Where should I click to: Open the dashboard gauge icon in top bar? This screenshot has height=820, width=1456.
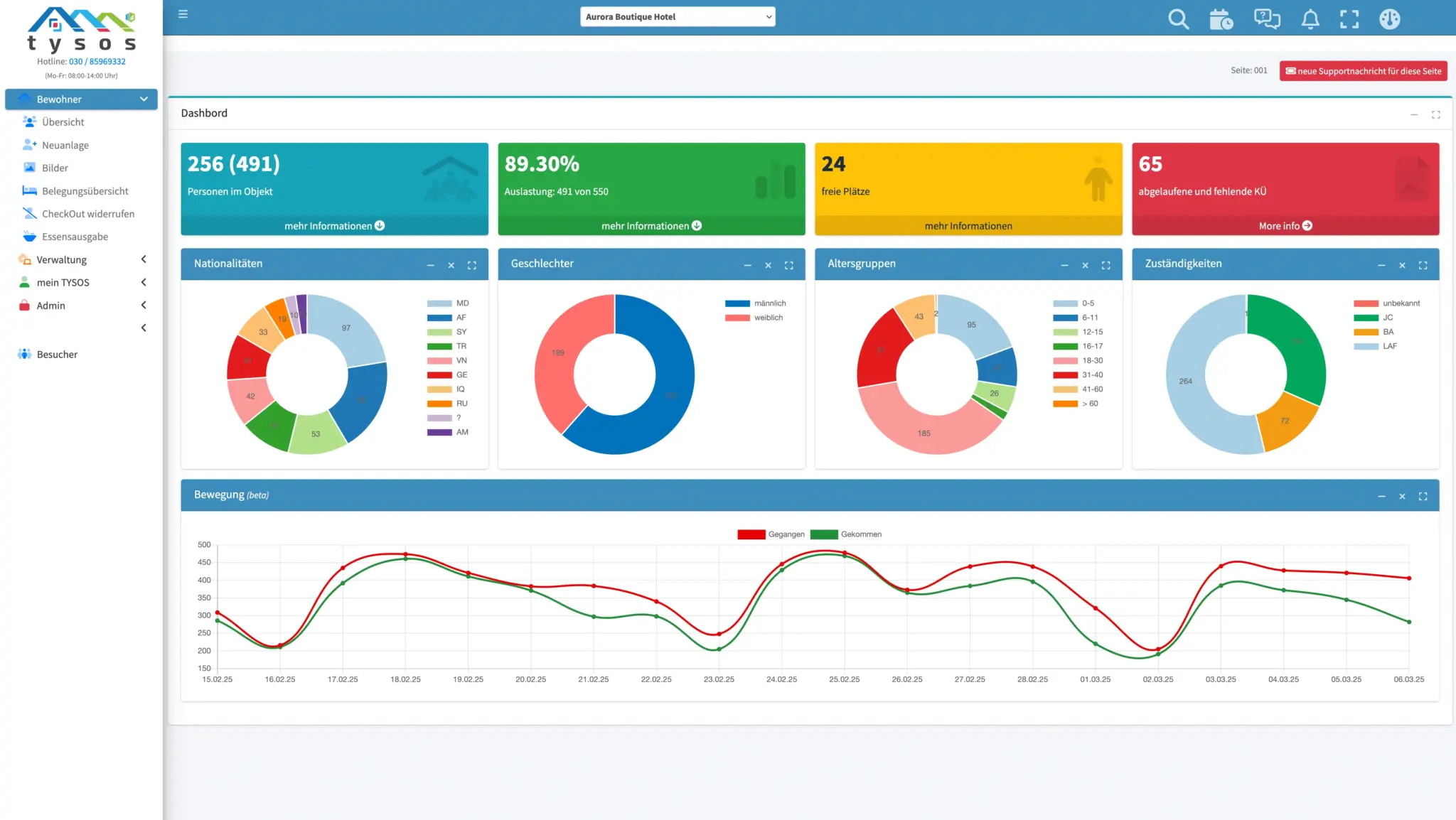click(x=1389, y=18)
